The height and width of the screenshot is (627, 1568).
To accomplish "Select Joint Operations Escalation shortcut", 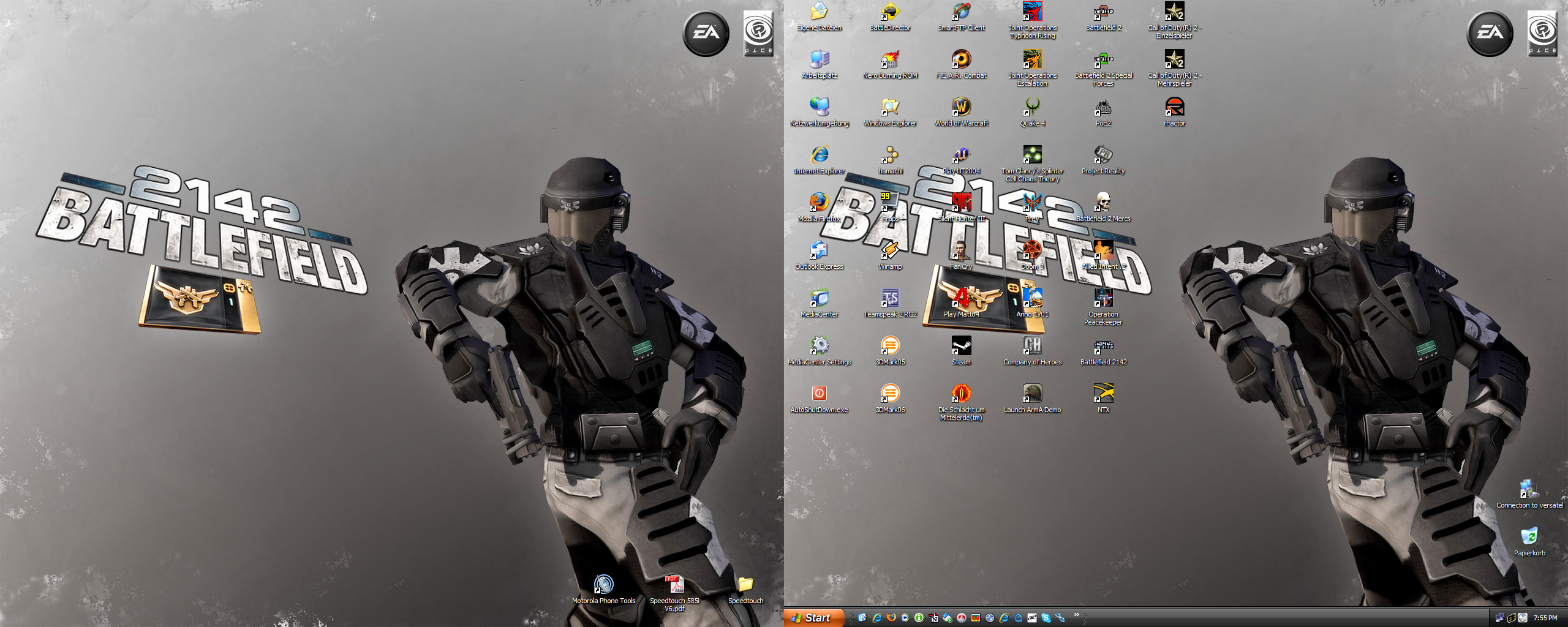I will pos(1032,68).
